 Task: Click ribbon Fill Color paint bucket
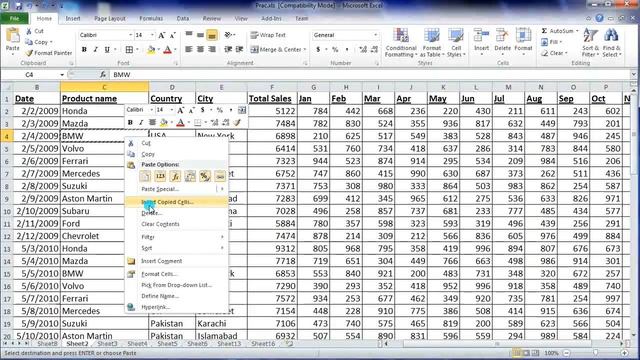click(x=151, y=50)
